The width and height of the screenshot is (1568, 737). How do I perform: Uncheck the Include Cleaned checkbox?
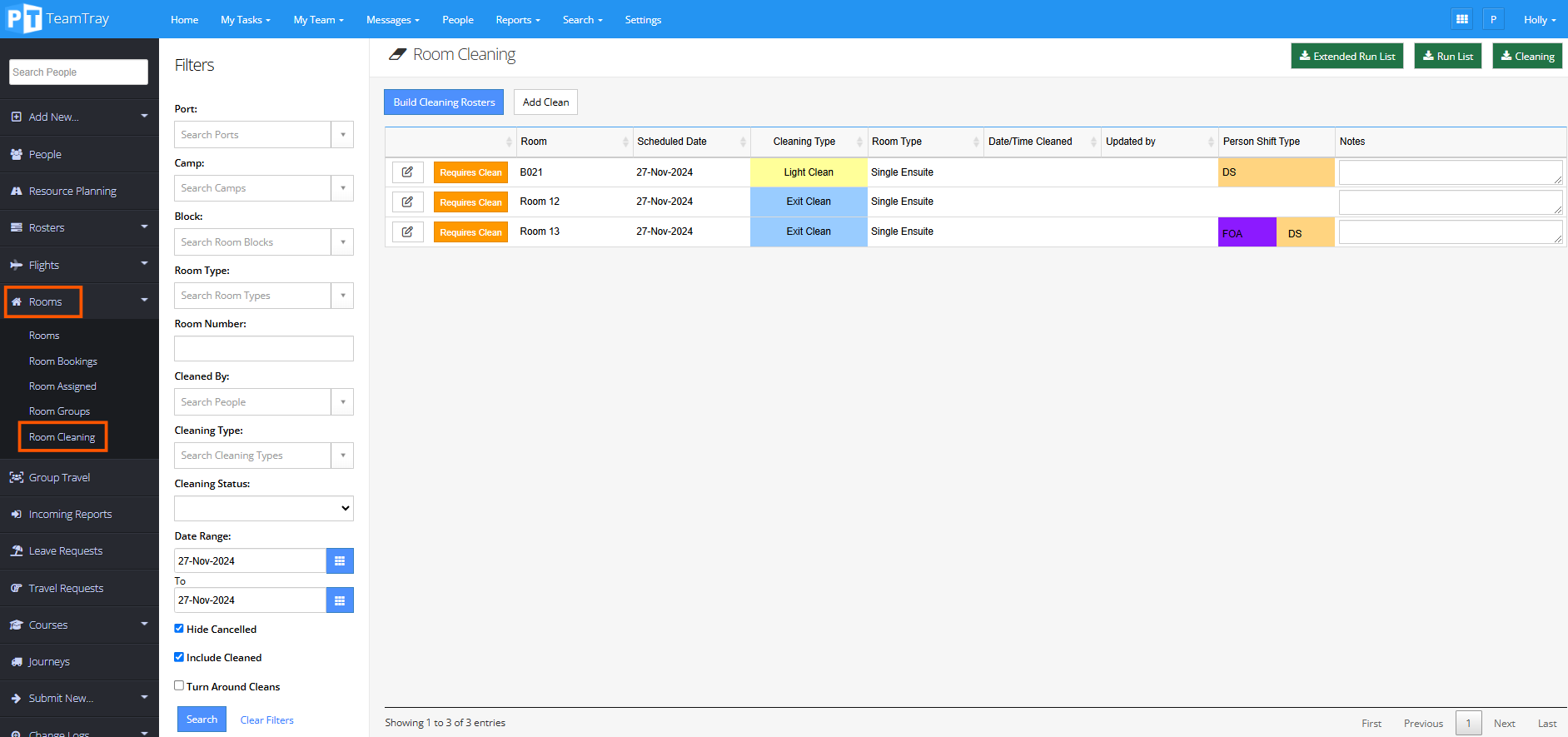click(179, 657)
